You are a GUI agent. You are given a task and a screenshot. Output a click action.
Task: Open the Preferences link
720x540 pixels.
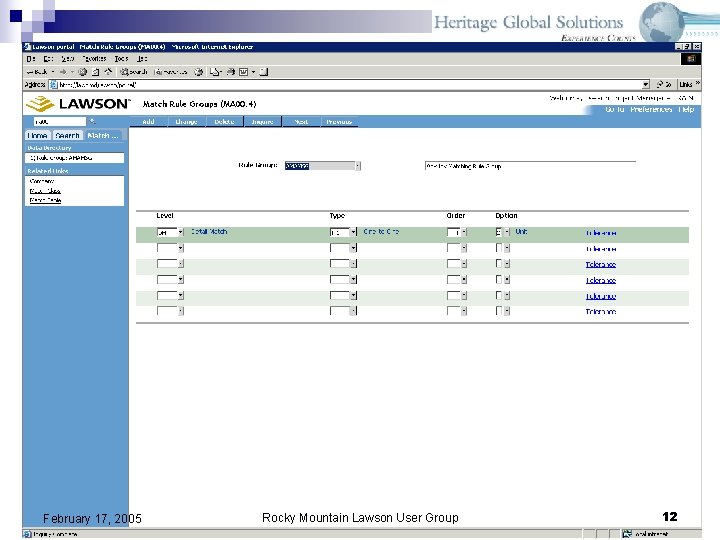click(x=651, y=109)
